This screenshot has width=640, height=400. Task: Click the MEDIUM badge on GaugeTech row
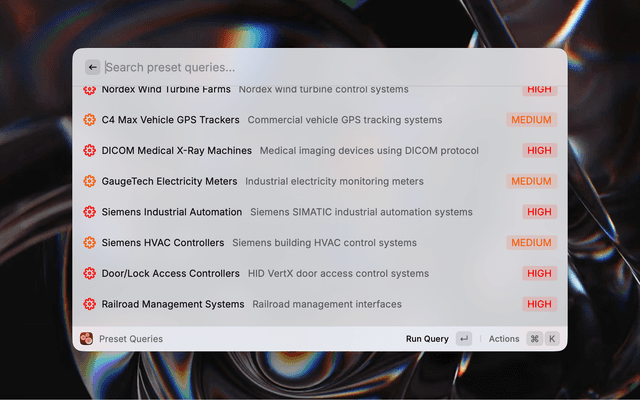click(531, 182)
